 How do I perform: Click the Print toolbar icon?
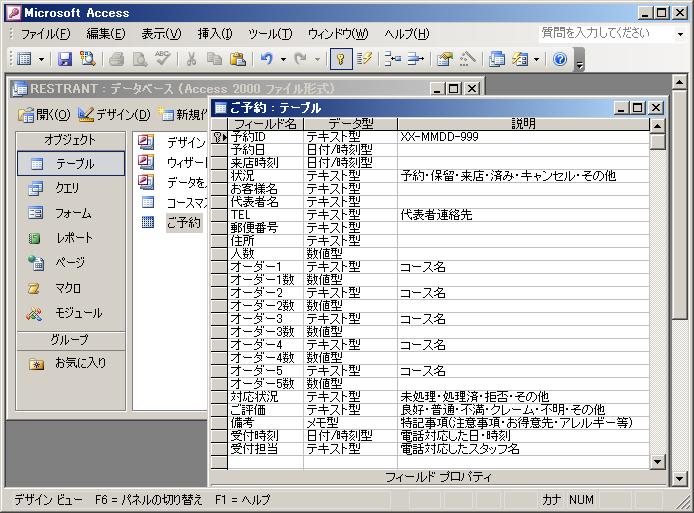pyautogui.click(x=116, y=59)
